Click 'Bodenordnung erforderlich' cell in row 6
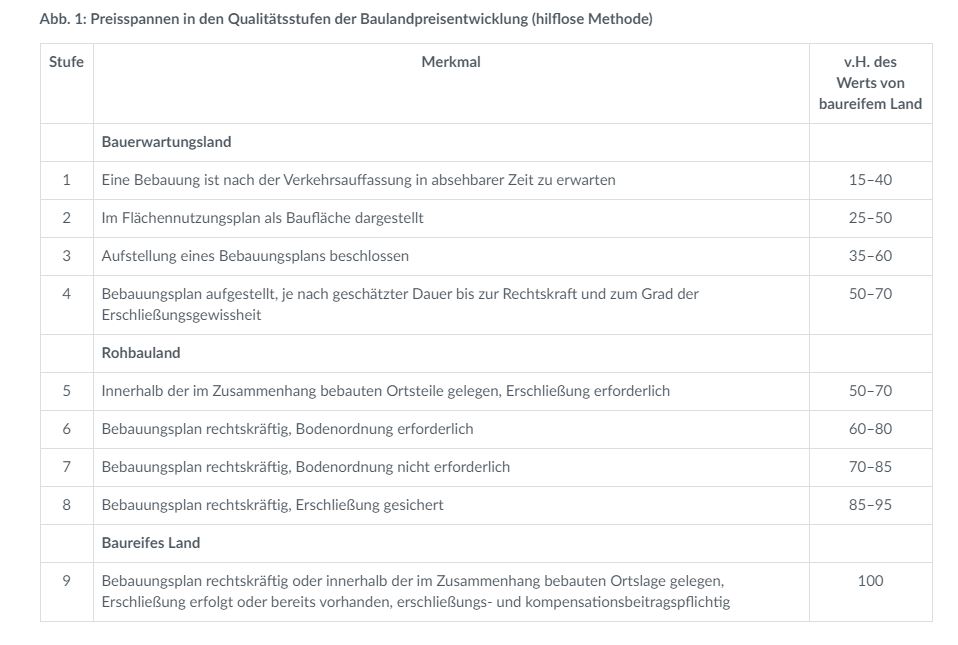The height and width of the screenshot is (645, 958). pos(287,429)
